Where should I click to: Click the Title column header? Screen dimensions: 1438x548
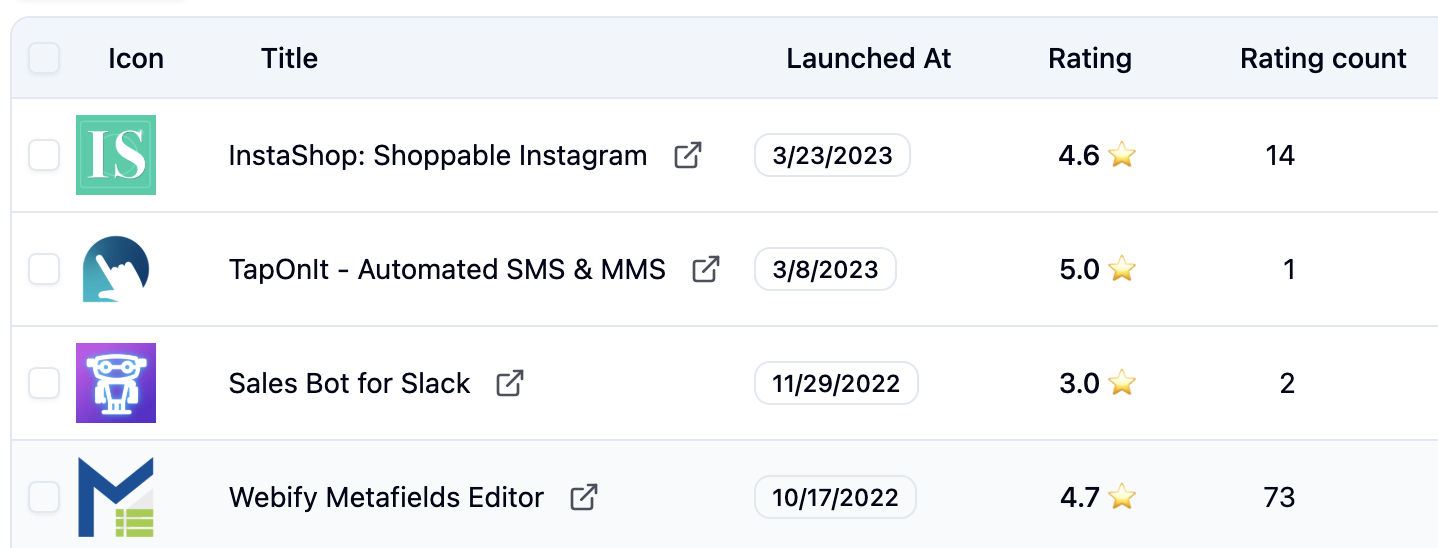click(x=289, y=59)
